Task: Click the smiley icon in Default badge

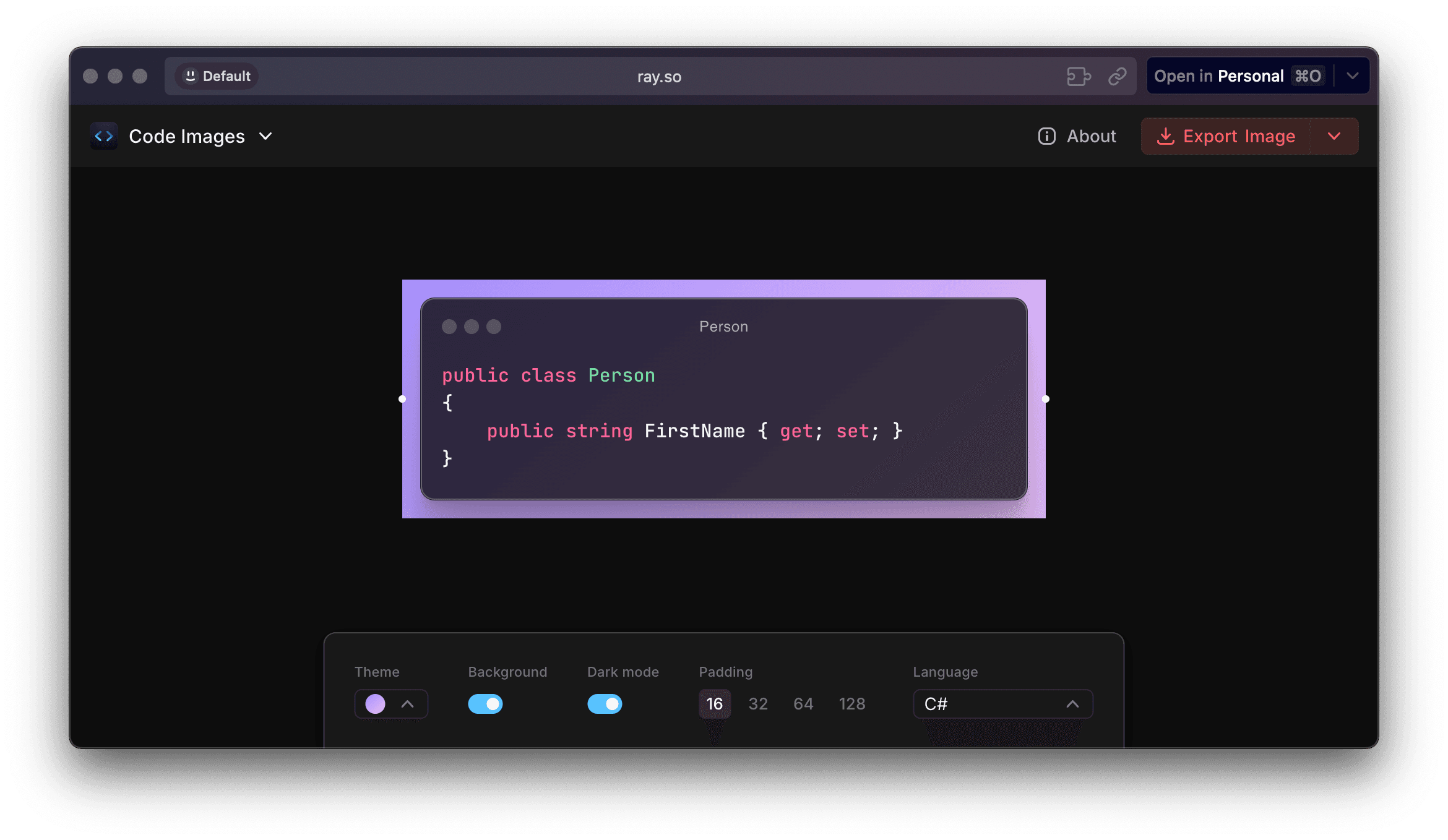Action: click(191, 75)
